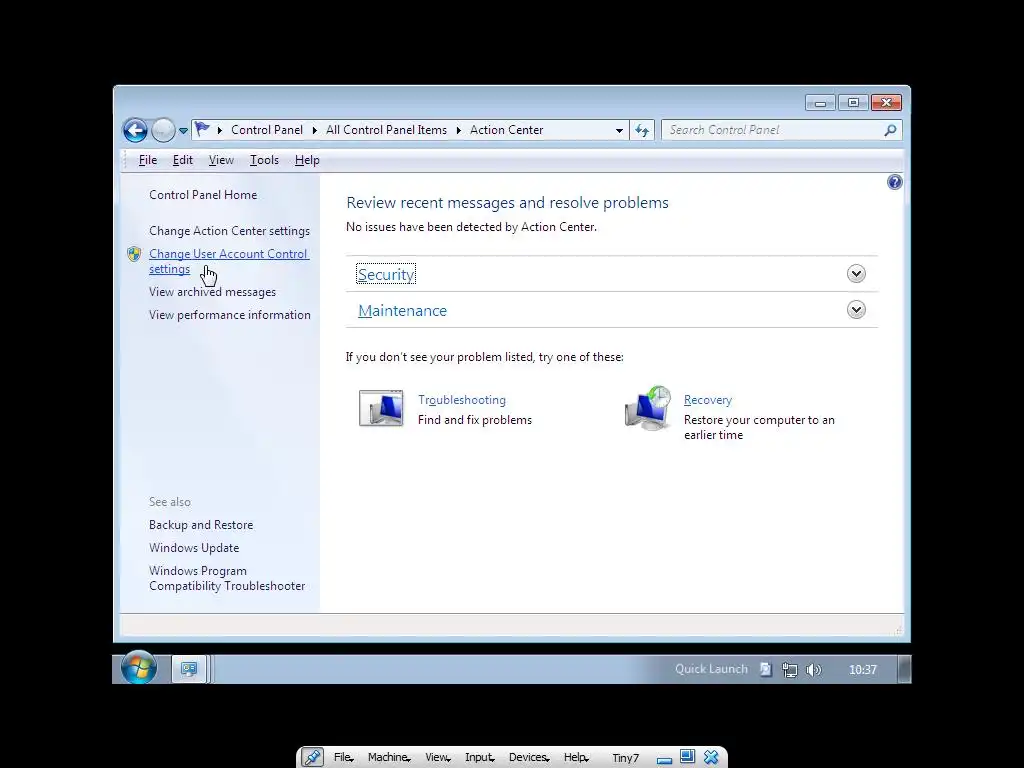Open View archived messages
Screen dimensions: 1024x768
pos(212,292)
